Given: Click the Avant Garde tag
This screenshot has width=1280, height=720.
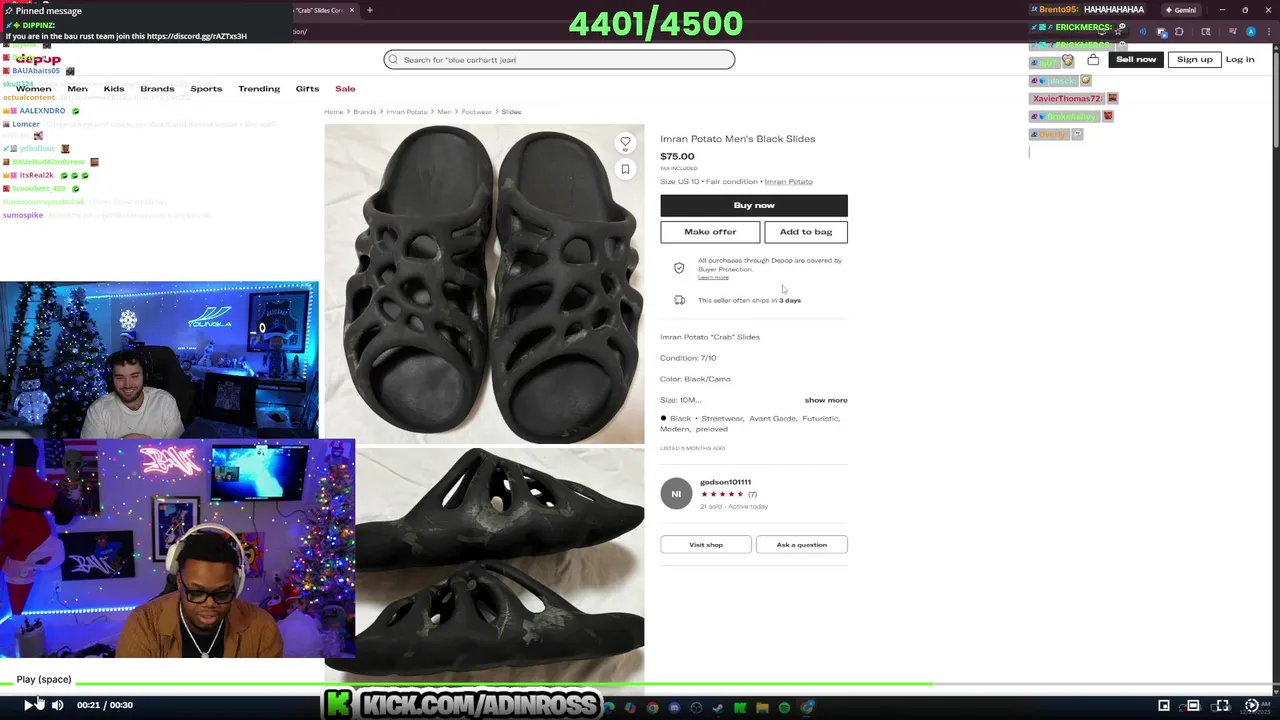Looking at the screenshot, I should [x=772, y=419].
